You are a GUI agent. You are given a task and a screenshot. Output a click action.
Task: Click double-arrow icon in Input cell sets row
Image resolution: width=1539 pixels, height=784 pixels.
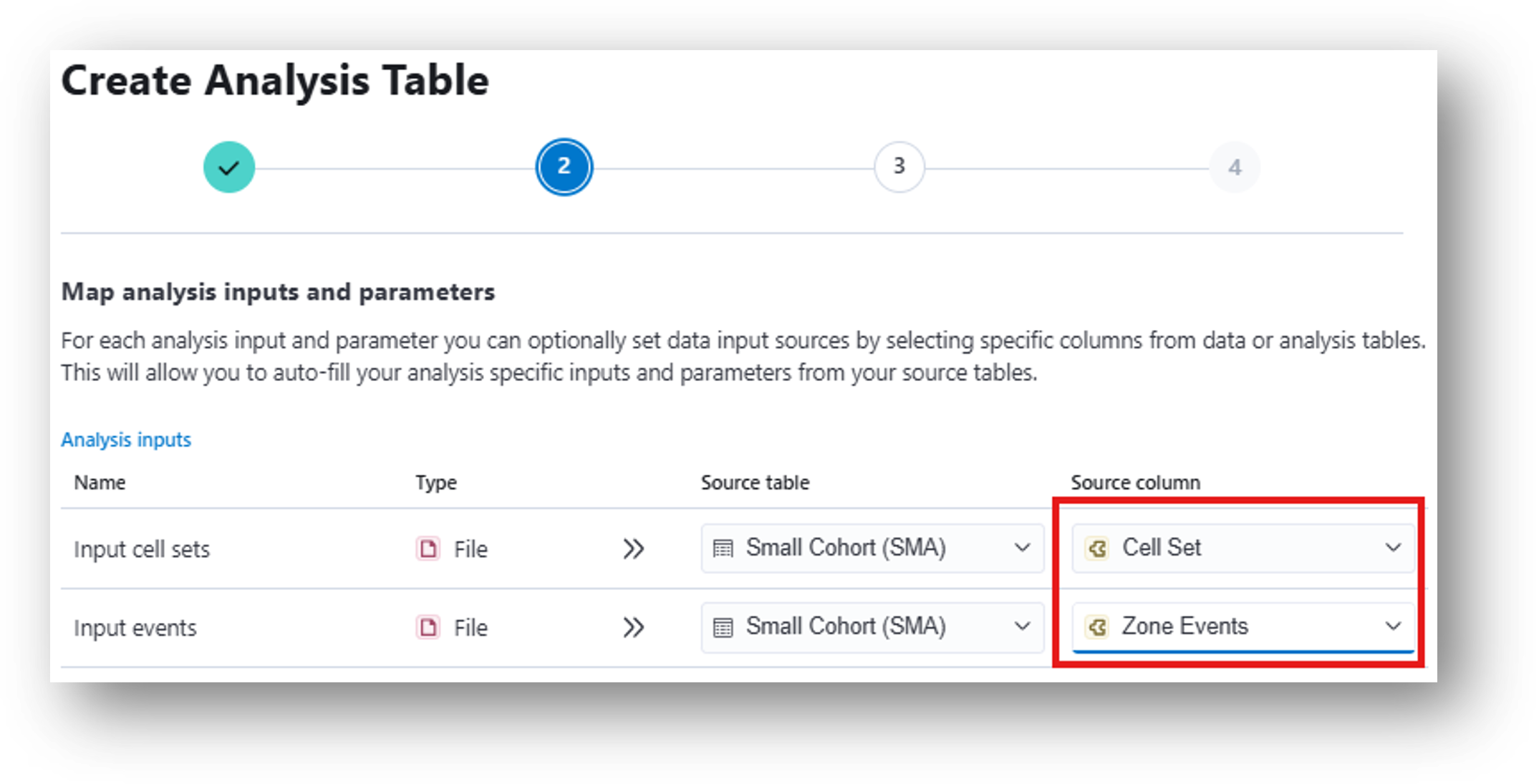pos(633,549)
